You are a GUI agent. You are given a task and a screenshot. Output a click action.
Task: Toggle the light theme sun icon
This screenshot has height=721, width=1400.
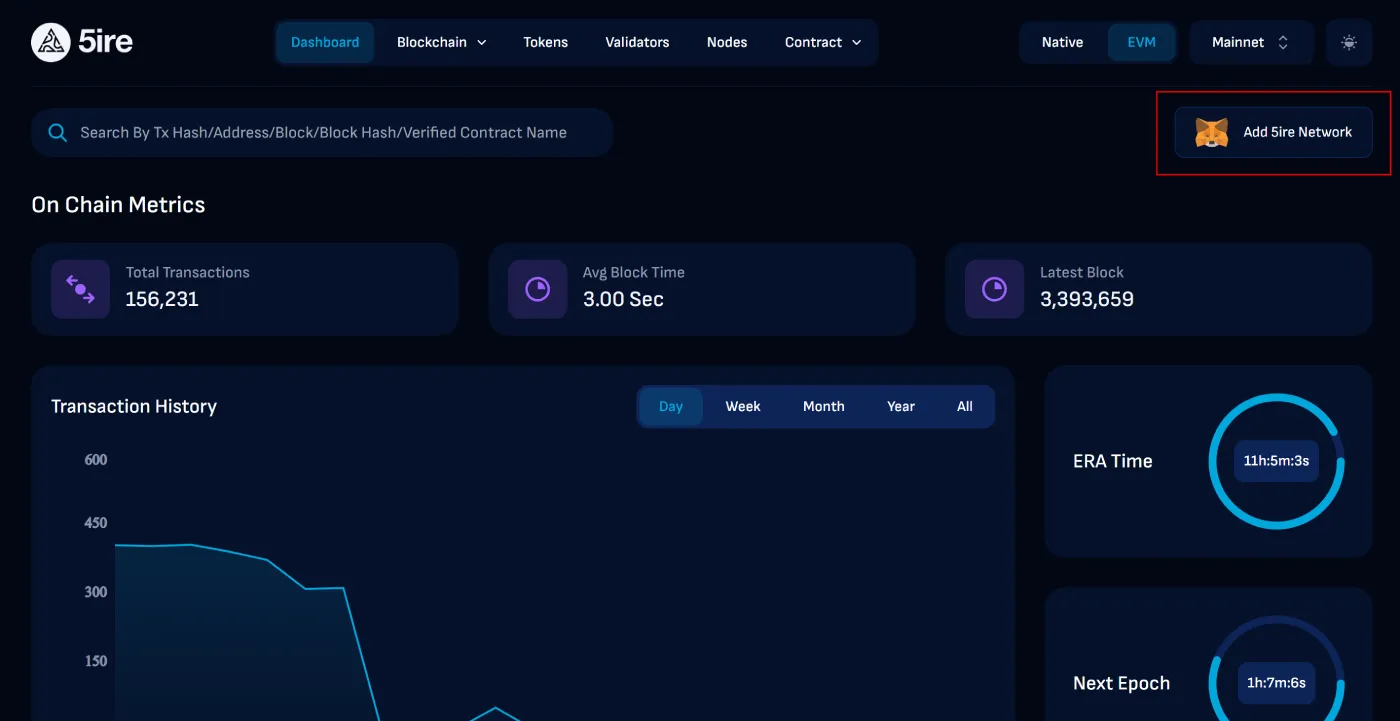click(1349, 42)
